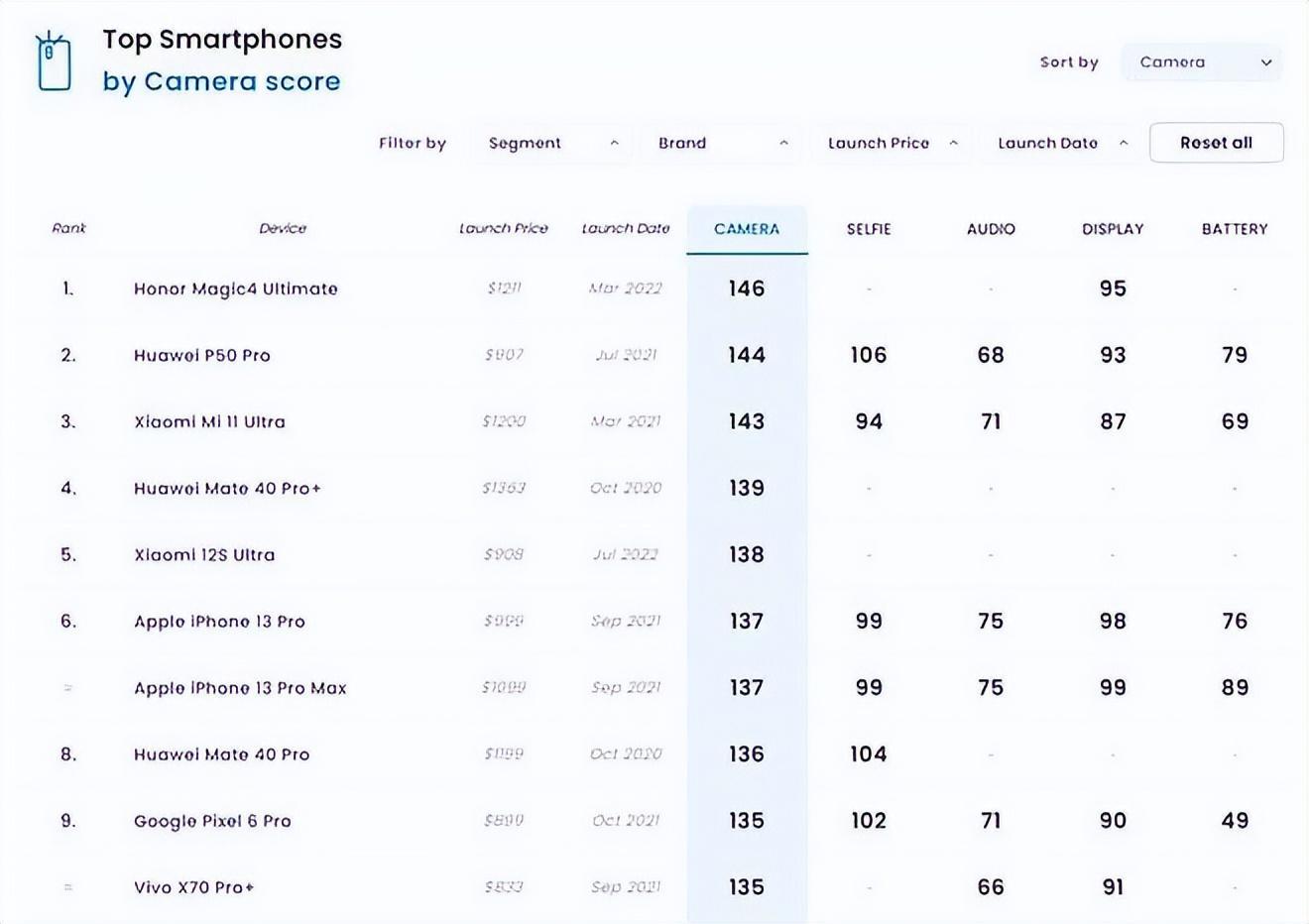Sort by the BATTERY column
Viewport: 1309px width, 924px height.
click(1235, 229)
